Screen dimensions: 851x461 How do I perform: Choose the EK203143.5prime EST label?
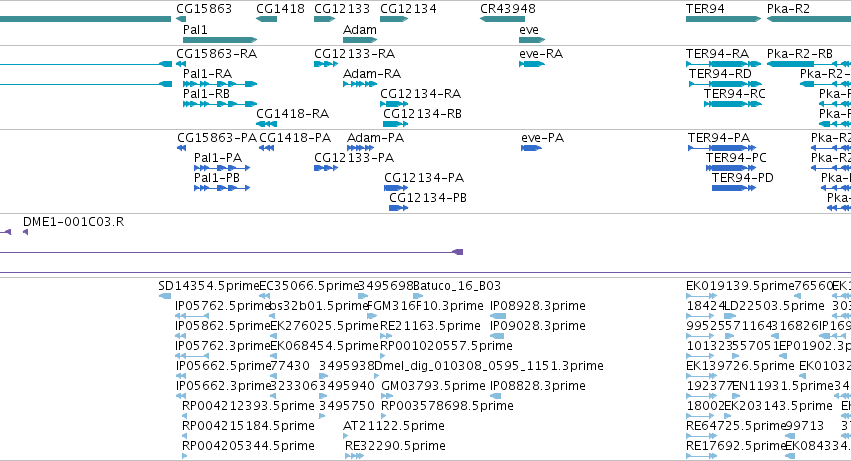[778, 407]
